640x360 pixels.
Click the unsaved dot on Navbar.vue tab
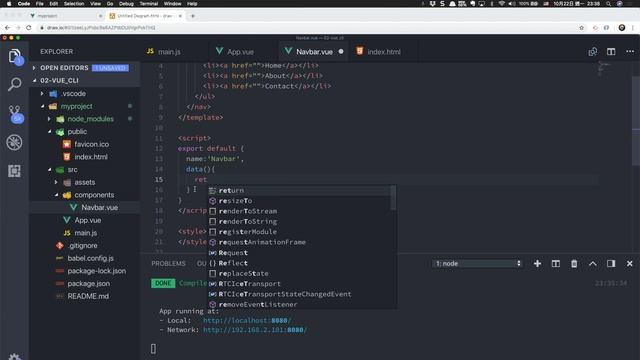pos(341,52)
